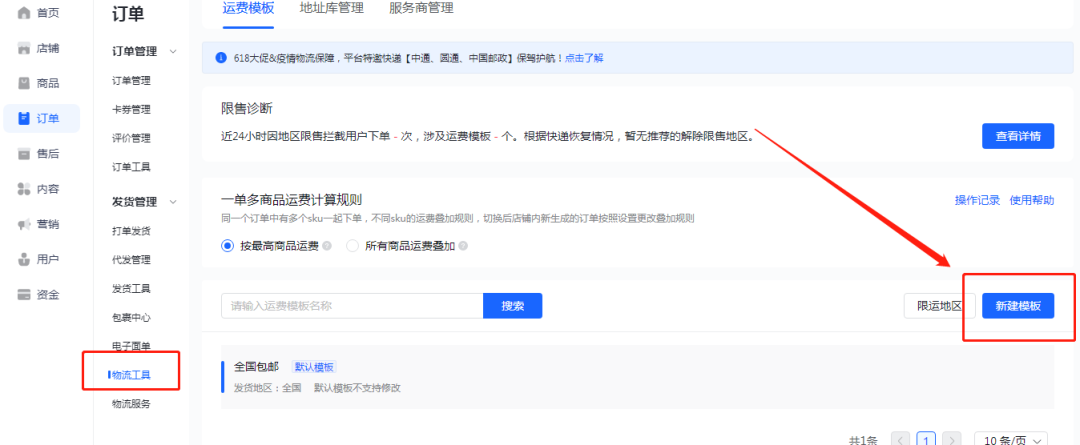Open the 售后 after-sales icon
This screenshot has height=445, width=1080.
pos(24,154)
